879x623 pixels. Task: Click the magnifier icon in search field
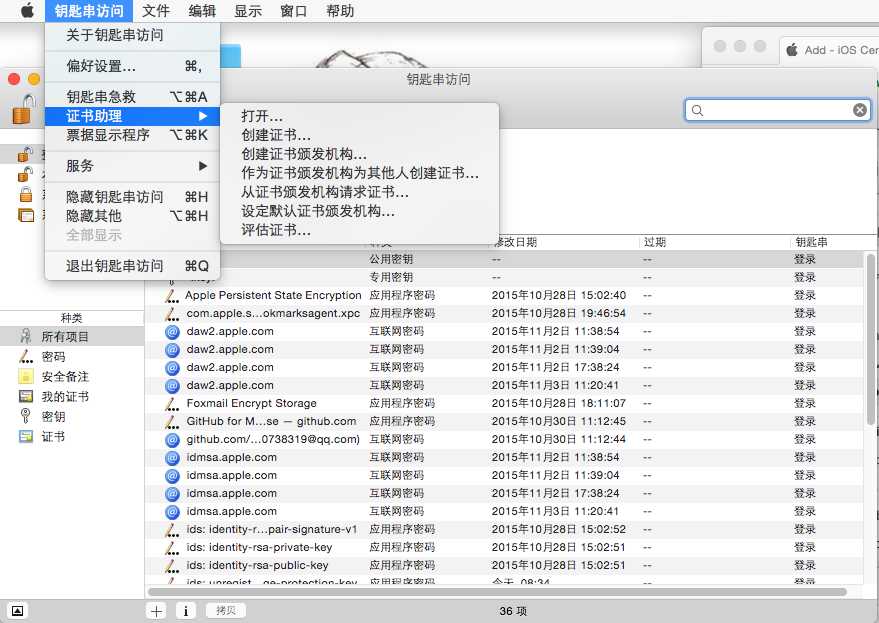click(x=697, y=110)
